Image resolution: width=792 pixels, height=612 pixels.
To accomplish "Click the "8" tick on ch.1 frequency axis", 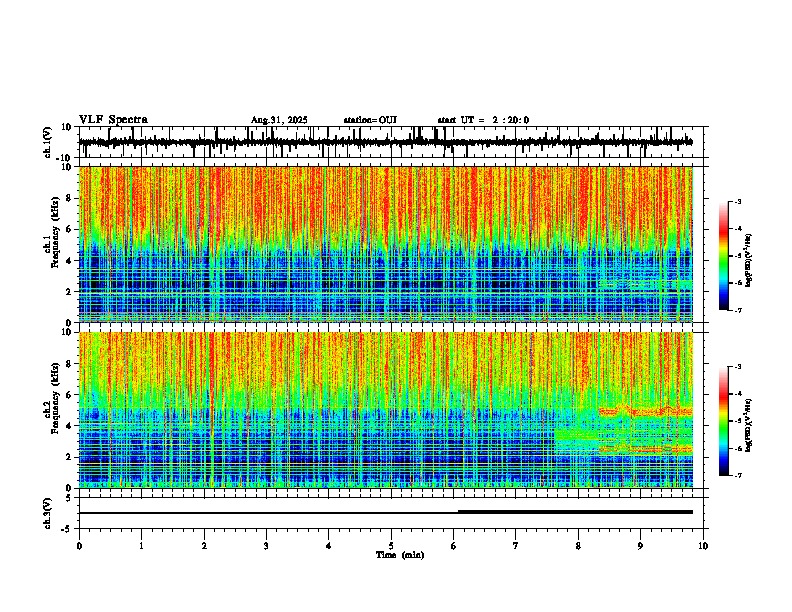I will [x=70, y=198].
